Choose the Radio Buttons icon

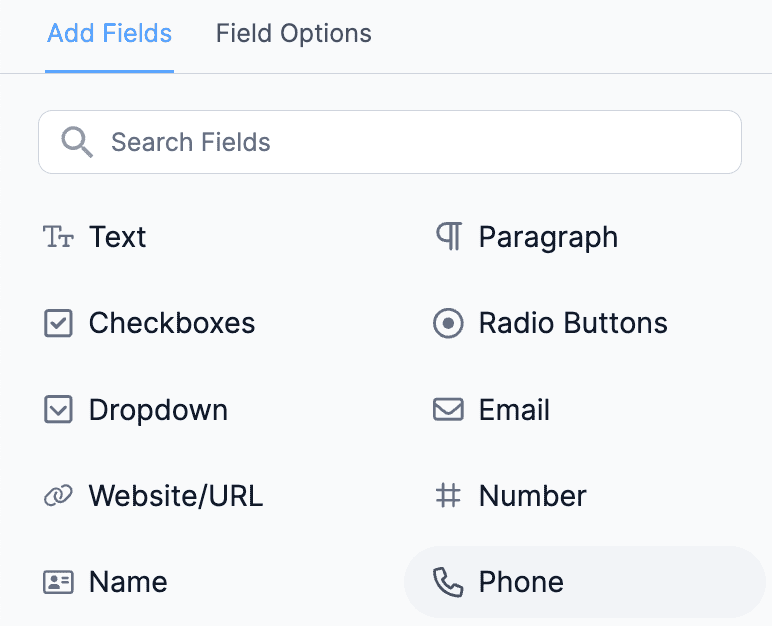(x=448, y=323)
